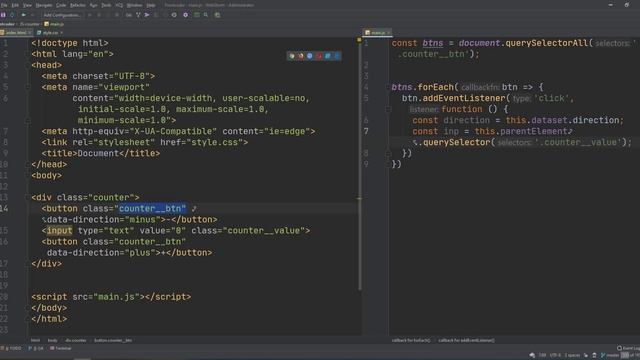Open the Terminal tool window
Screen dimensions: 640x360
[x=61, y=349]
